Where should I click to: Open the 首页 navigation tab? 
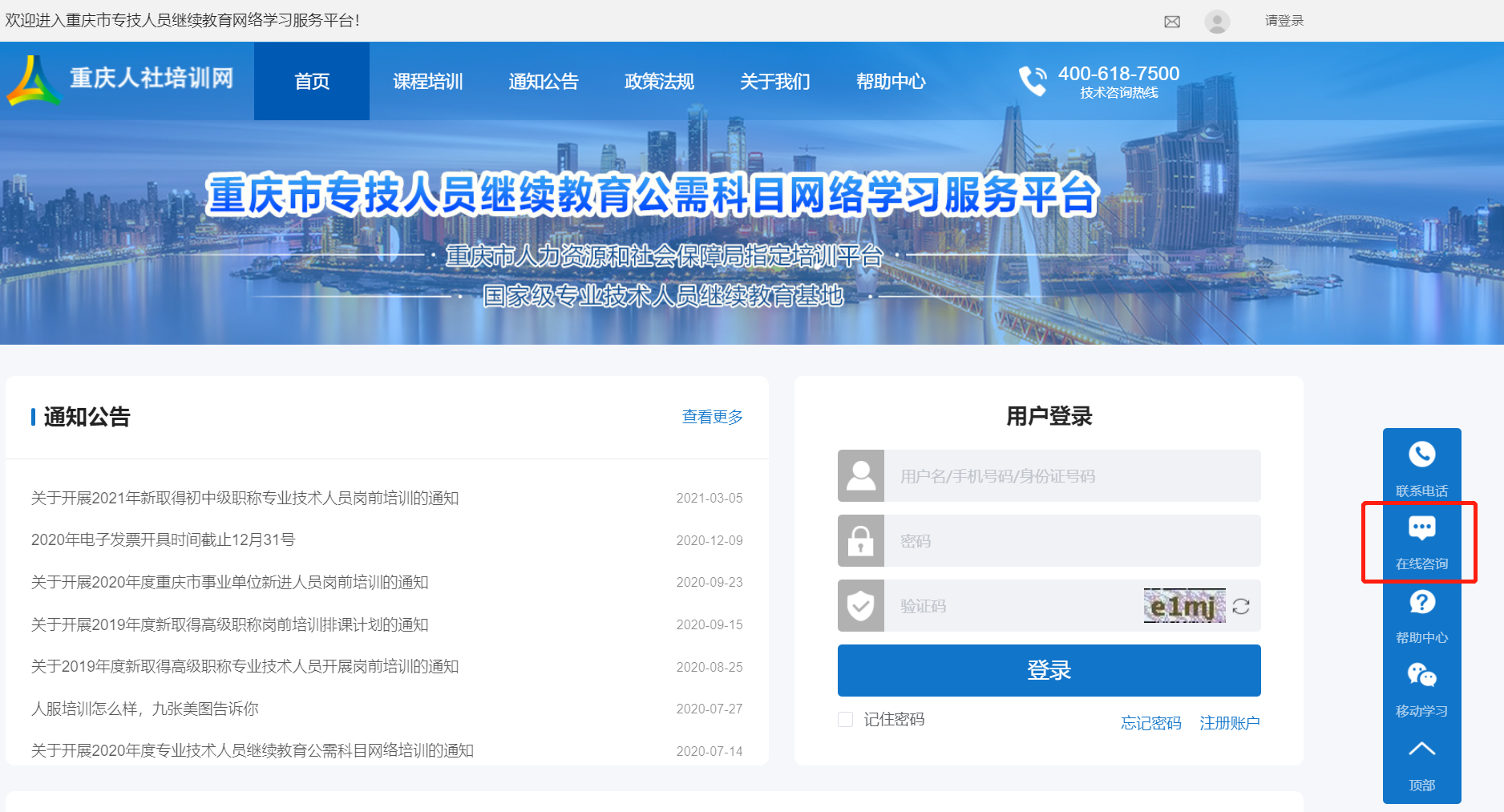(x=312, y=81)
